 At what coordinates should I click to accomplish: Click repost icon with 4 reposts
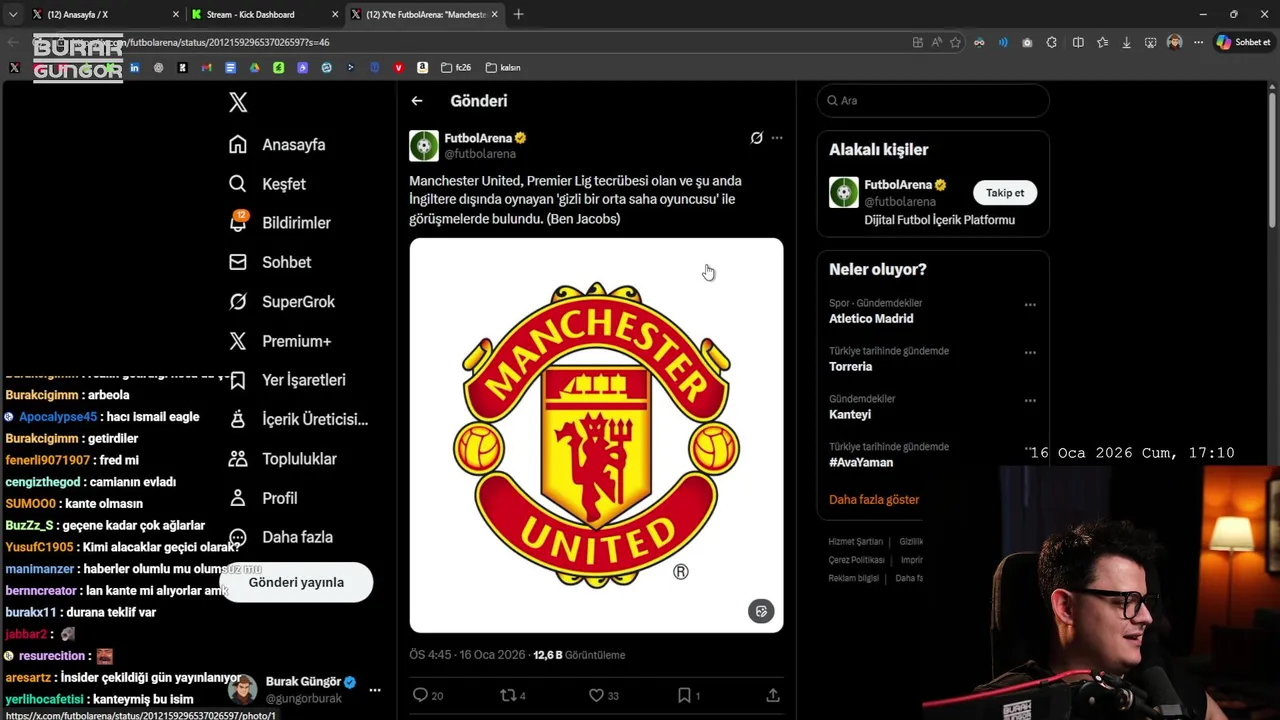[513, 695]
